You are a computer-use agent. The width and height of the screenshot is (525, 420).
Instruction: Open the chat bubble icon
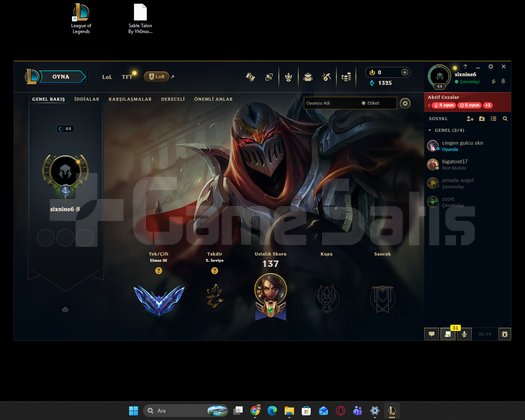[431, 334]
